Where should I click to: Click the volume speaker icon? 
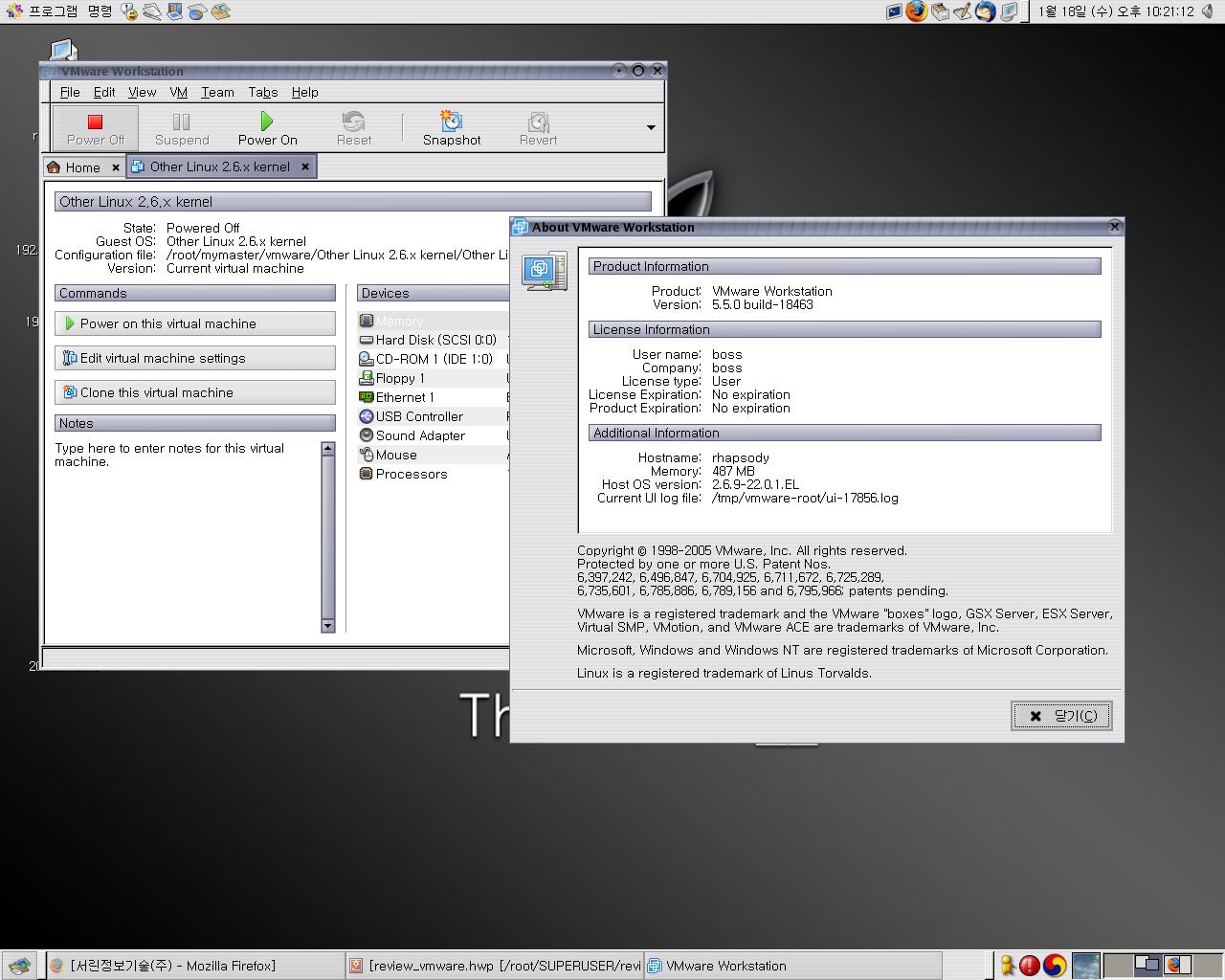tap(1208, 11)
